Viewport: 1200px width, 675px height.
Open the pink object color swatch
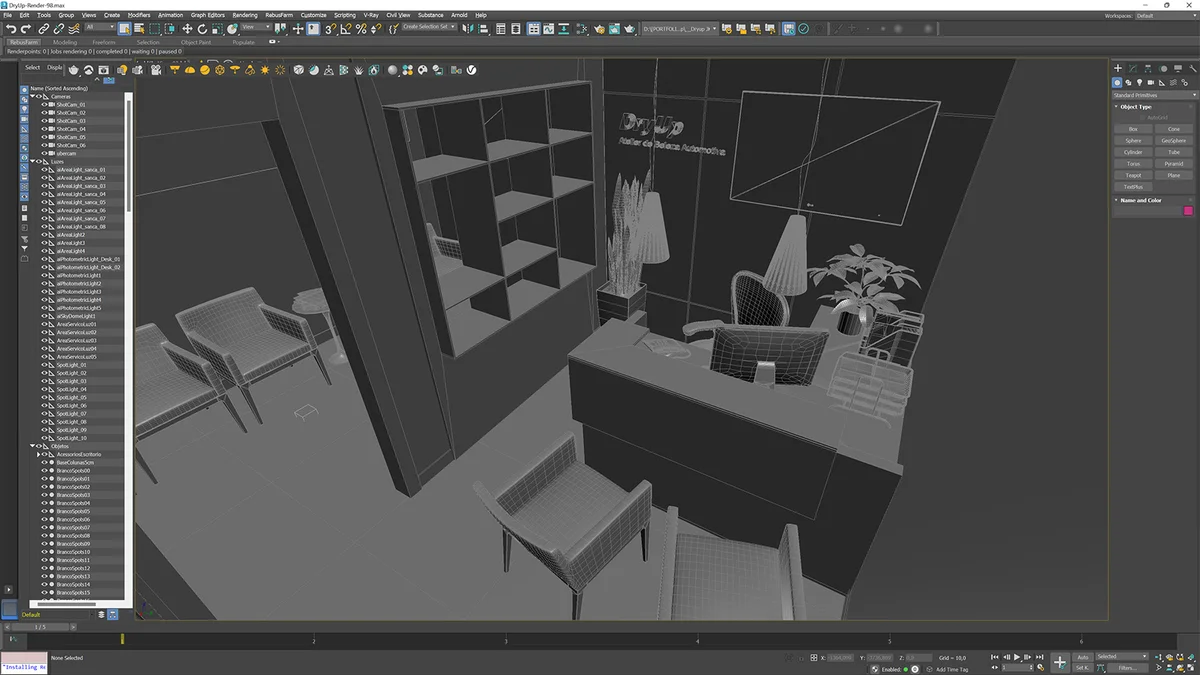click(1188, 211)
